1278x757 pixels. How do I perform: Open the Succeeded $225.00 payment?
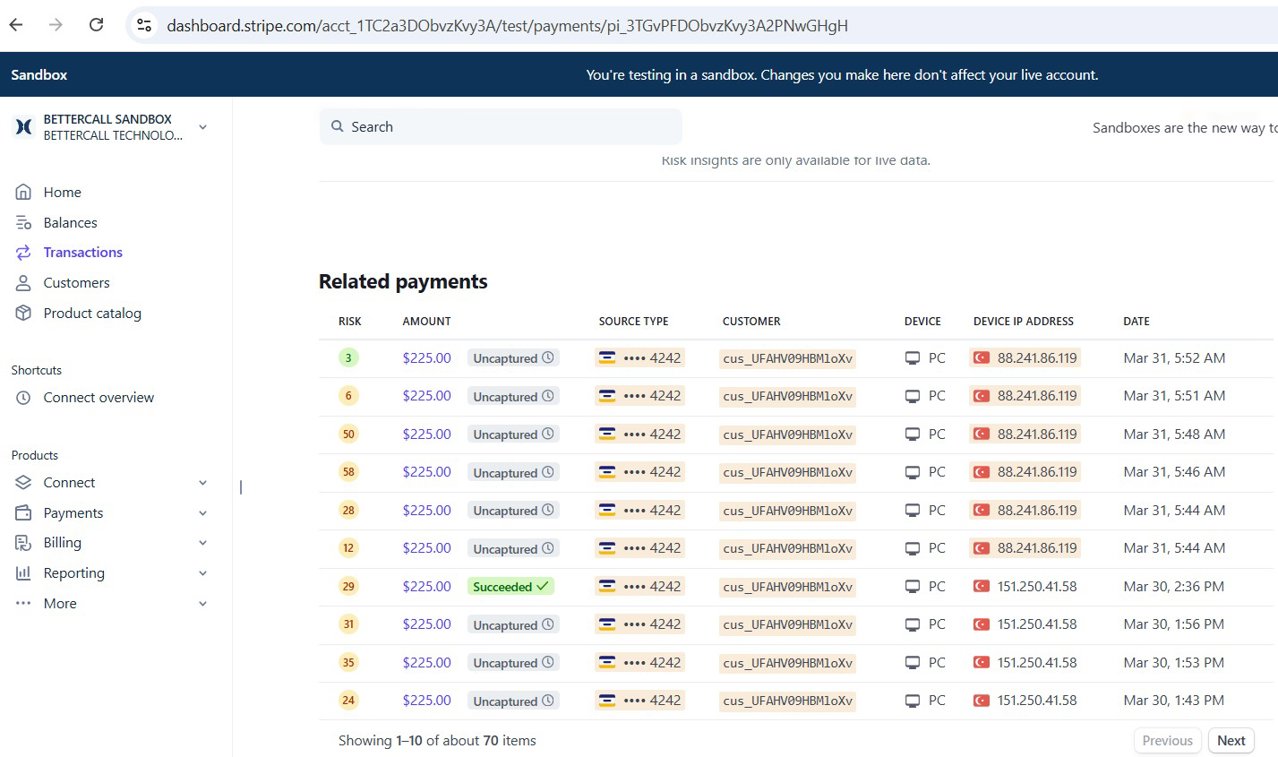coord(426,587)
